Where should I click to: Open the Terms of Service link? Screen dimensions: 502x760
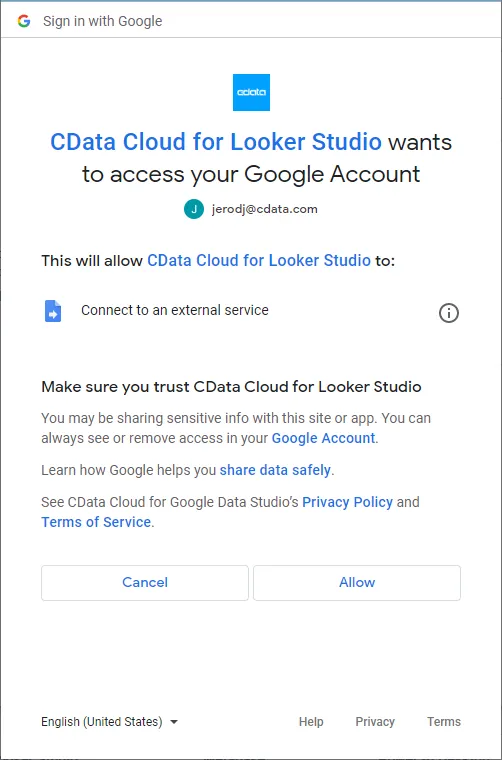pos(96,522)
